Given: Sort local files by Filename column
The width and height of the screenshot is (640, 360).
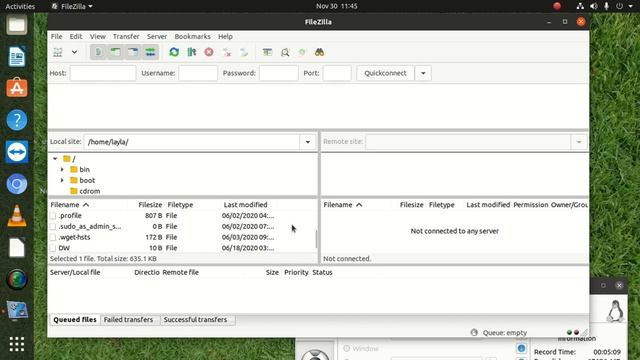Looking at the screenshot, I should coord(70,205).
